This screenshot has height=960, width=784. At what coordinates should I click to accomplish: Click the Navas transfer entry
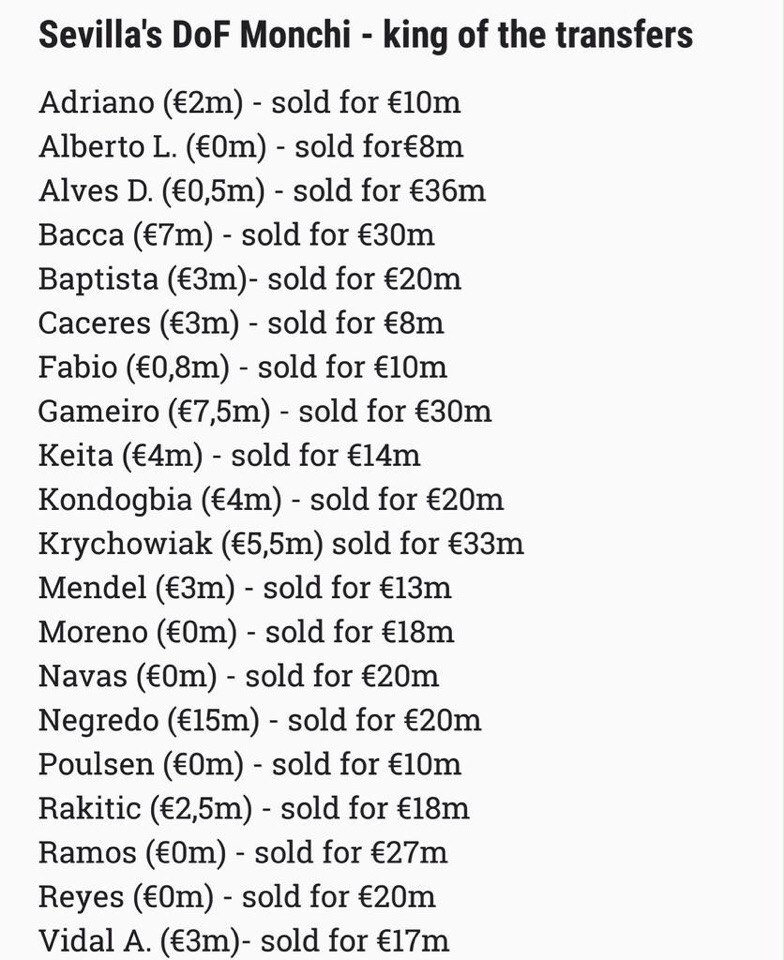coord(238,675)
